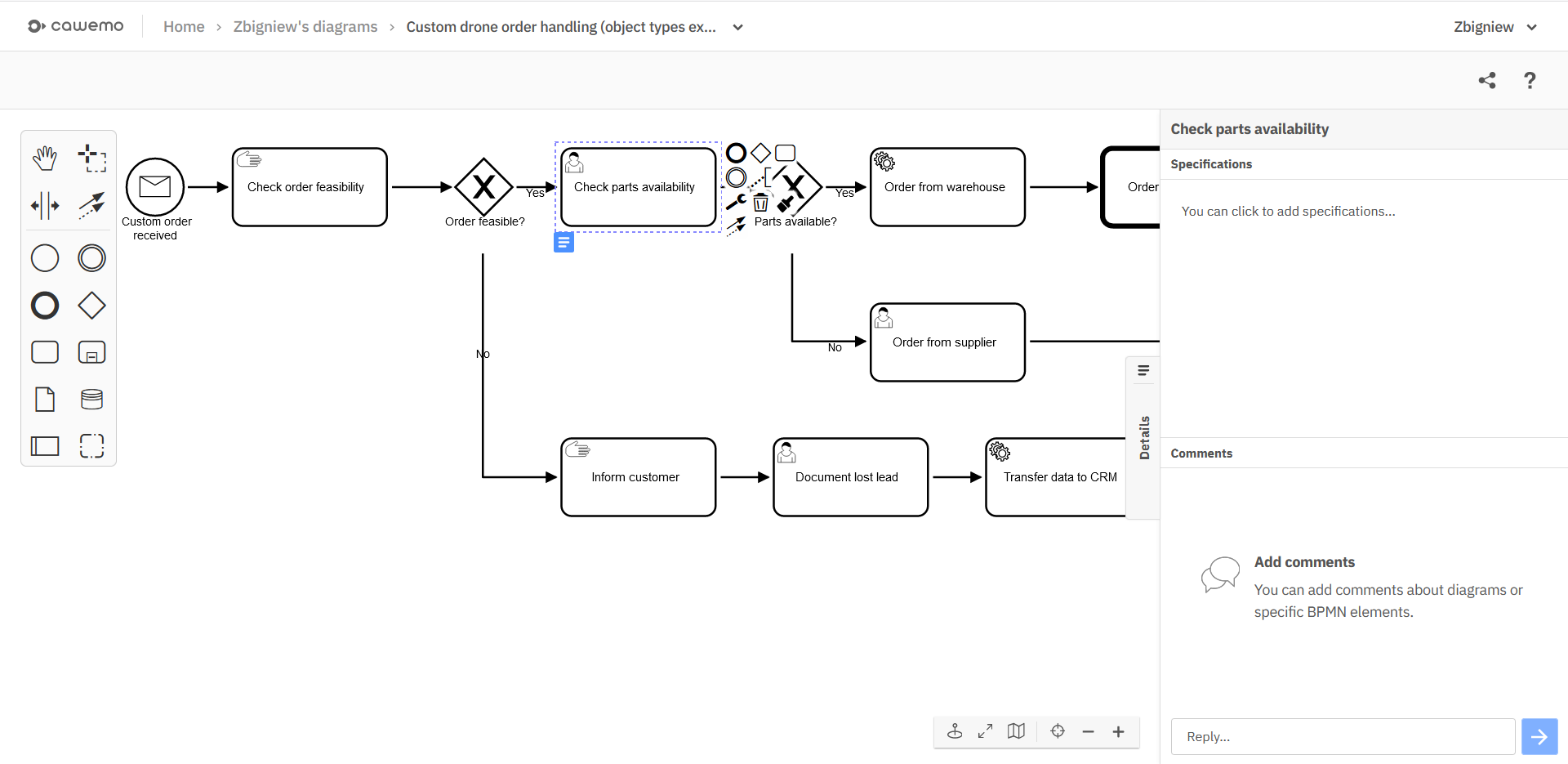This screenshot has width=1568, height=764.
Task: Open the wrench change-type icon
Action: tap(735, 202)
